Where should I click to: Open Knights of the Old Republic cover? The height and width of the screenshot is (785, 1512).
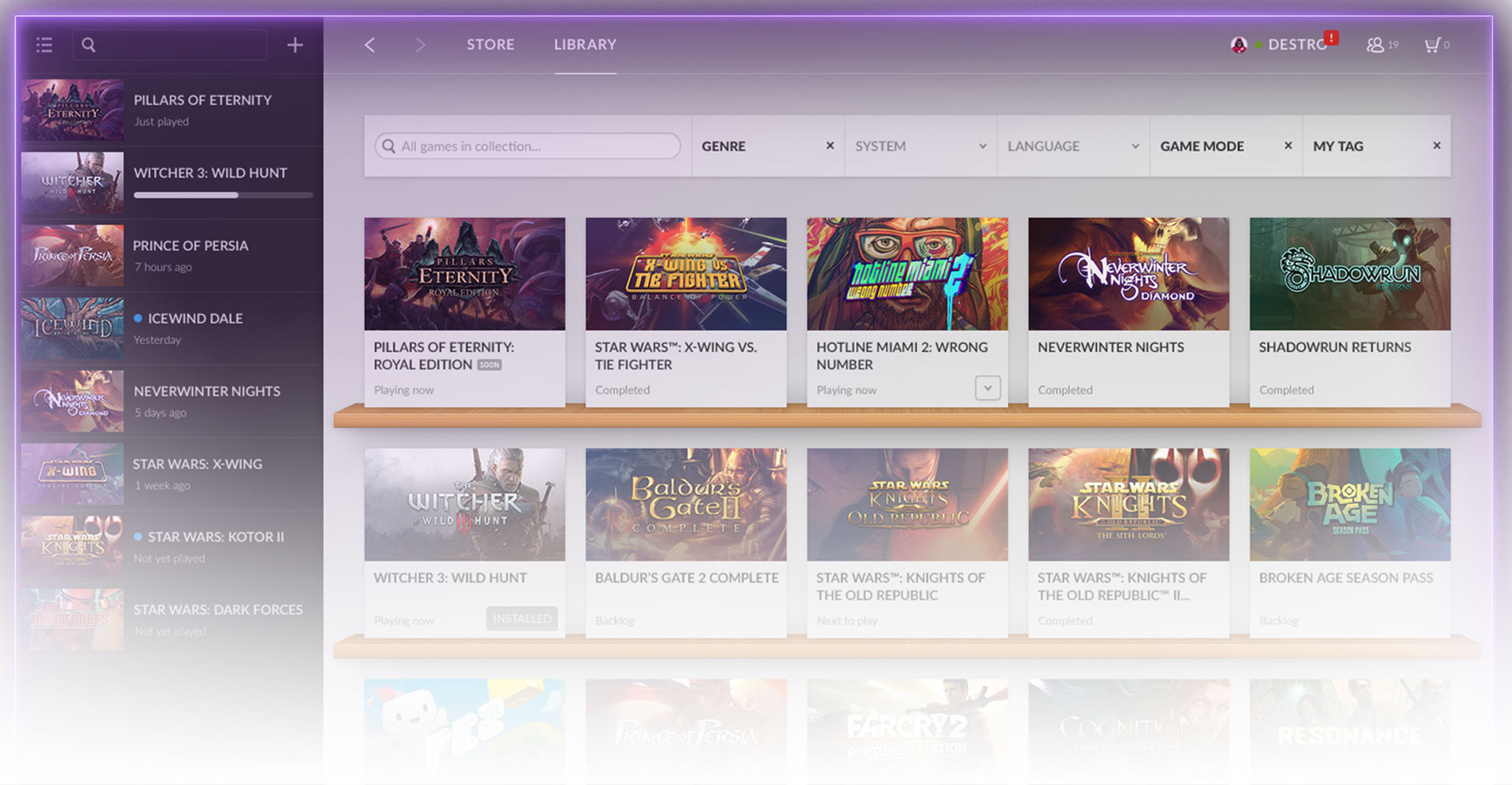(907, 505)
